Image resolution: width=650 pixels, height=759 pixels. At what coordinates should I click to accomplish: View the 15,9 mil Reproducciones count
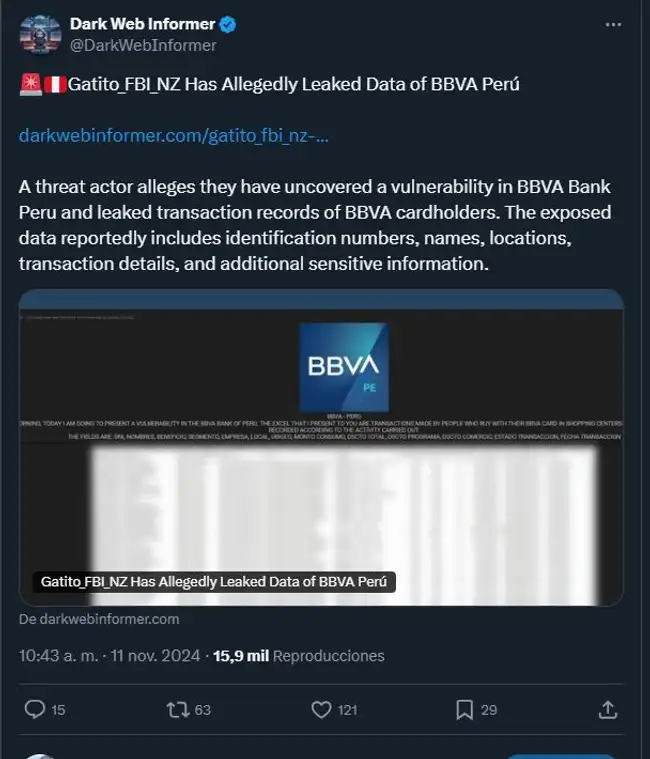point(299,656)
